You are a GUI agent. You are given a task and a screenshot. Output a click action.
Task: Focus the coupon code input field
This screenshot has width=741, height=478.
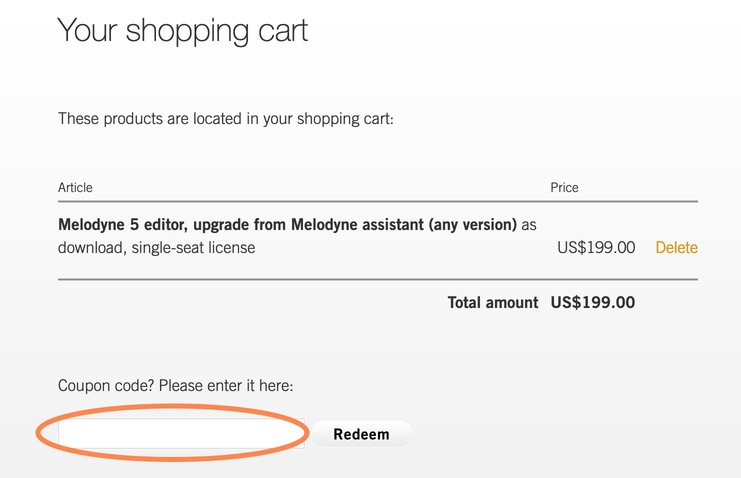pos(181,434)
